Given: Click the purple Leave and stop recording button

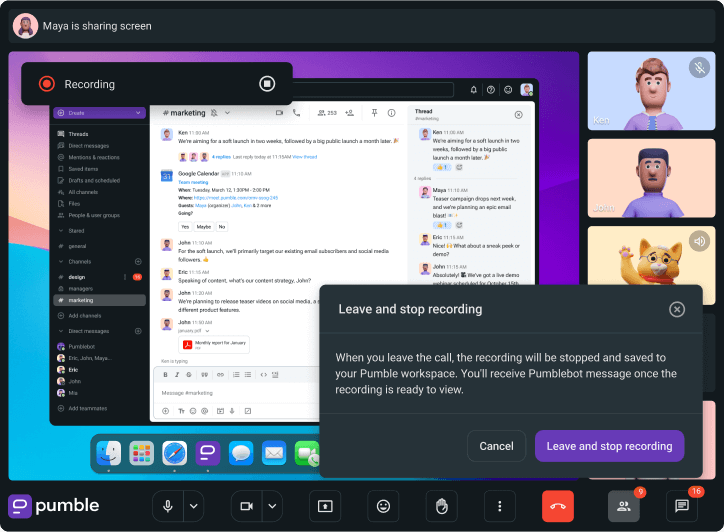Looking at the screenshot, I should (x=609, y=446).
